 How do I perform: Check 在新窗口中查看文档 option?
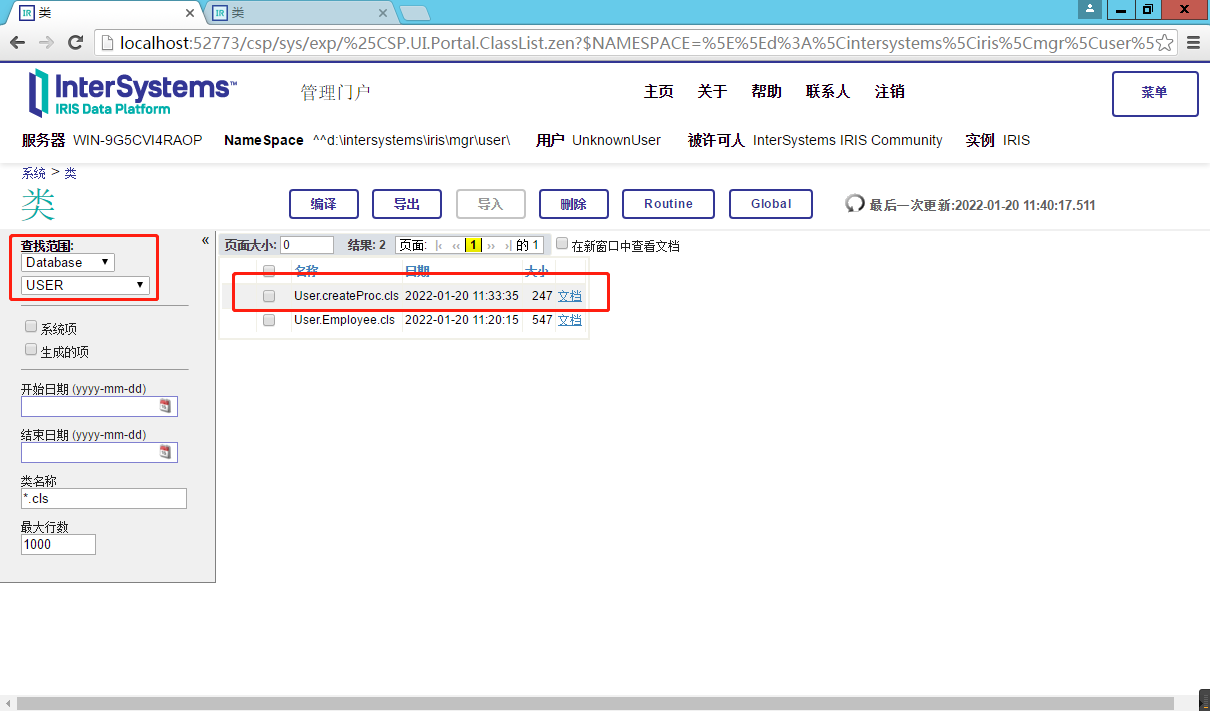[562, 244]
